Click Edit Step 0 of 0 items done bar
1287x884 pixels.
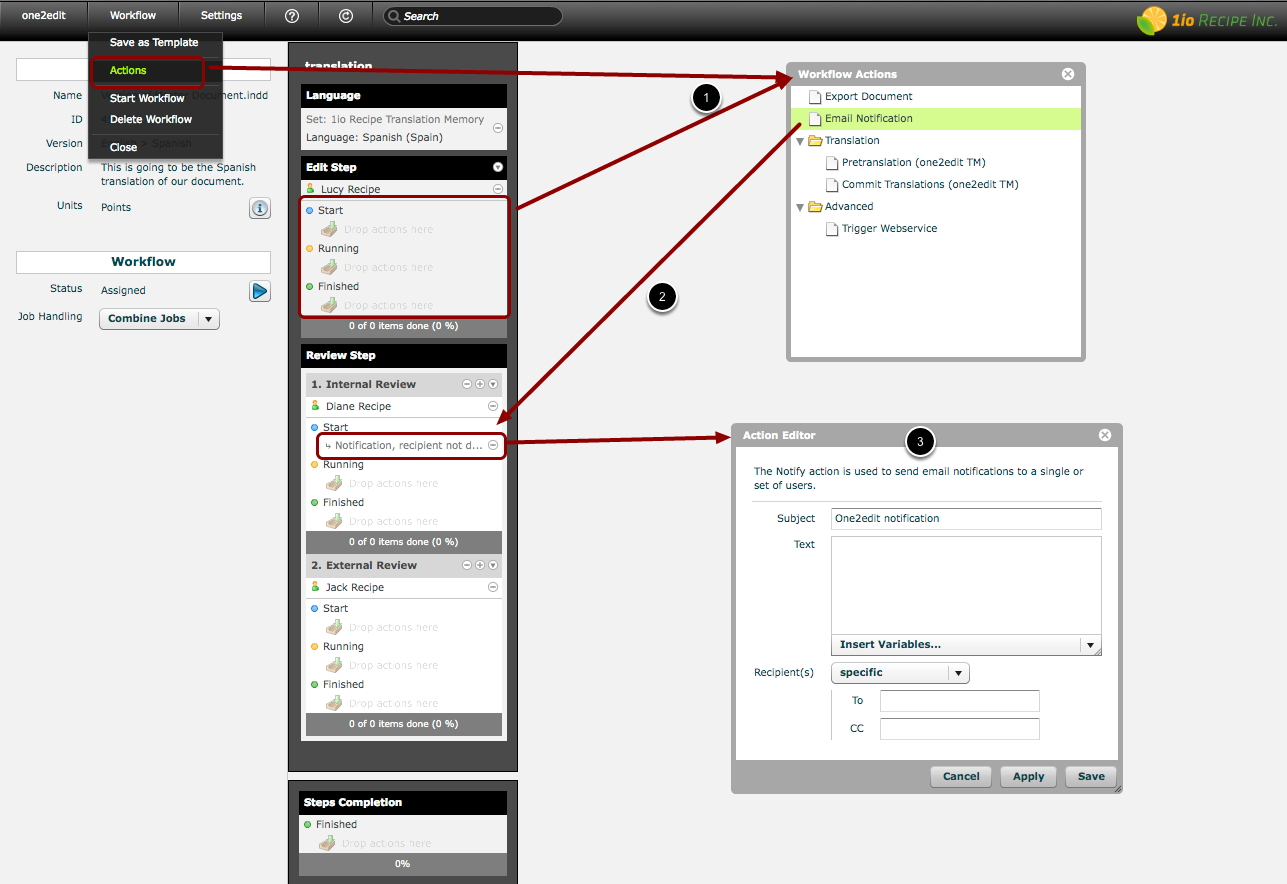tap(403, 326)
